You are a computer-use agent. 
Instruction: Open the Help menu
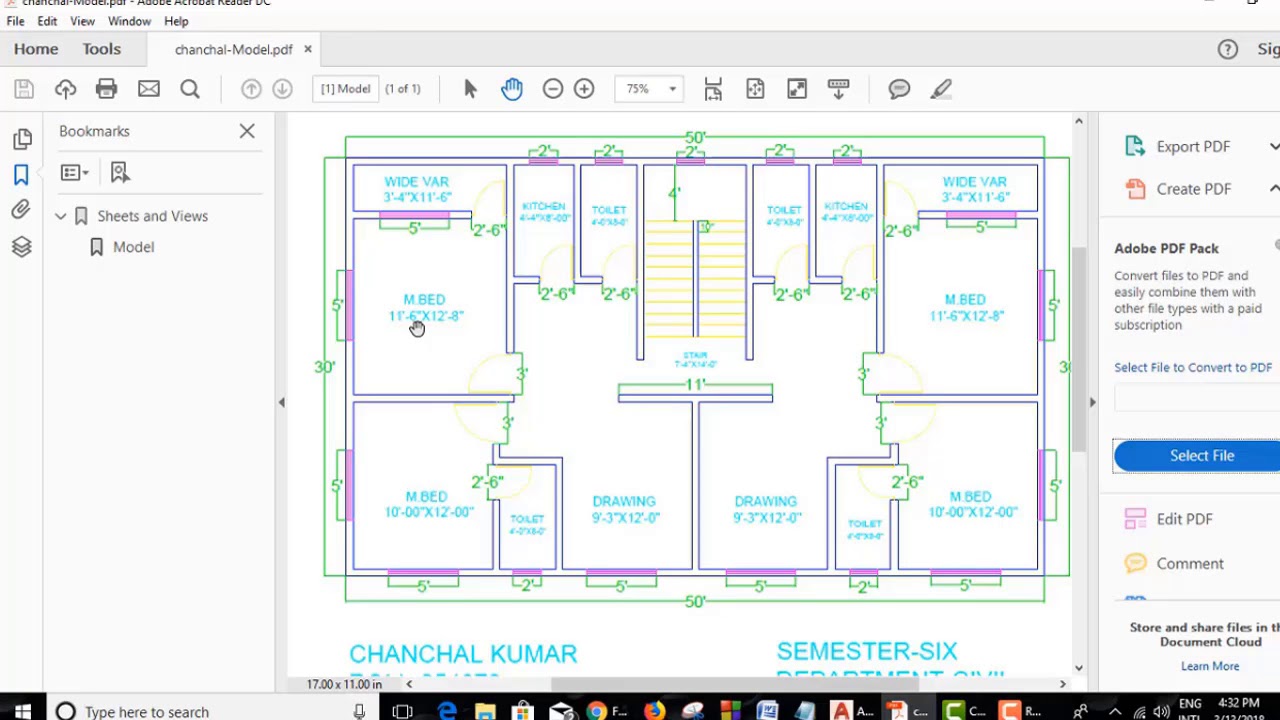(176, 21)
